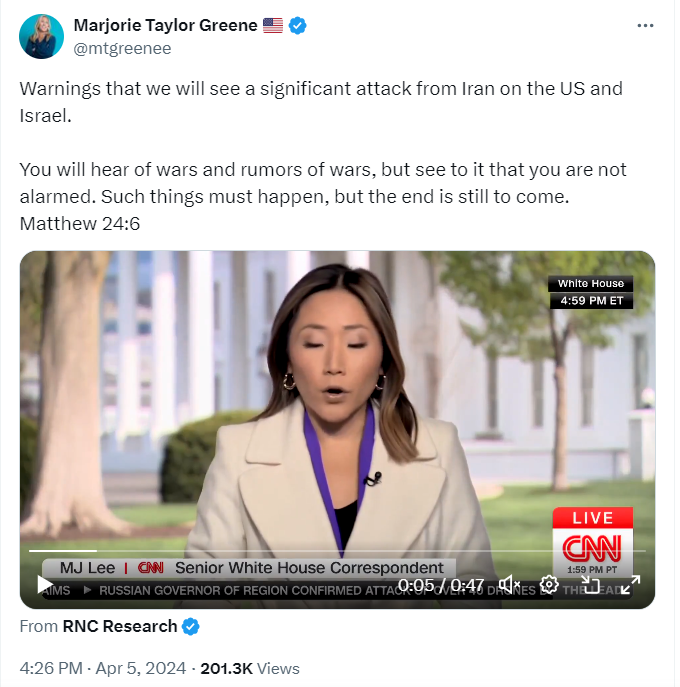Image resolution: width=680 pixels, height=687 pixels.
Task: Click the blue verified badge beside Greene
Action: pos(298,25)
